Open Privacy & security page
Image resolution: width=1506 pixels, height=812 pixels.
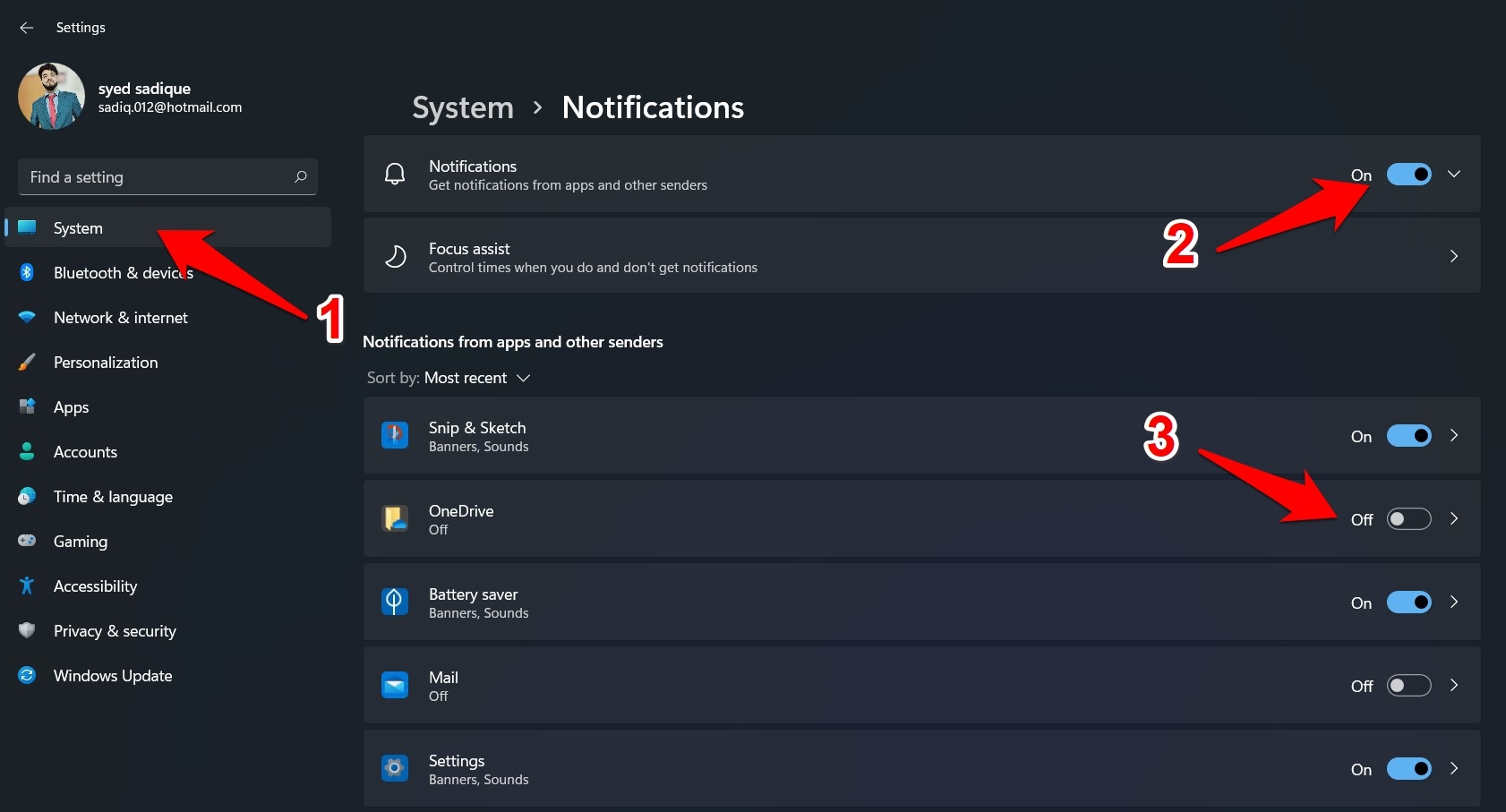(x=115, y=631)
